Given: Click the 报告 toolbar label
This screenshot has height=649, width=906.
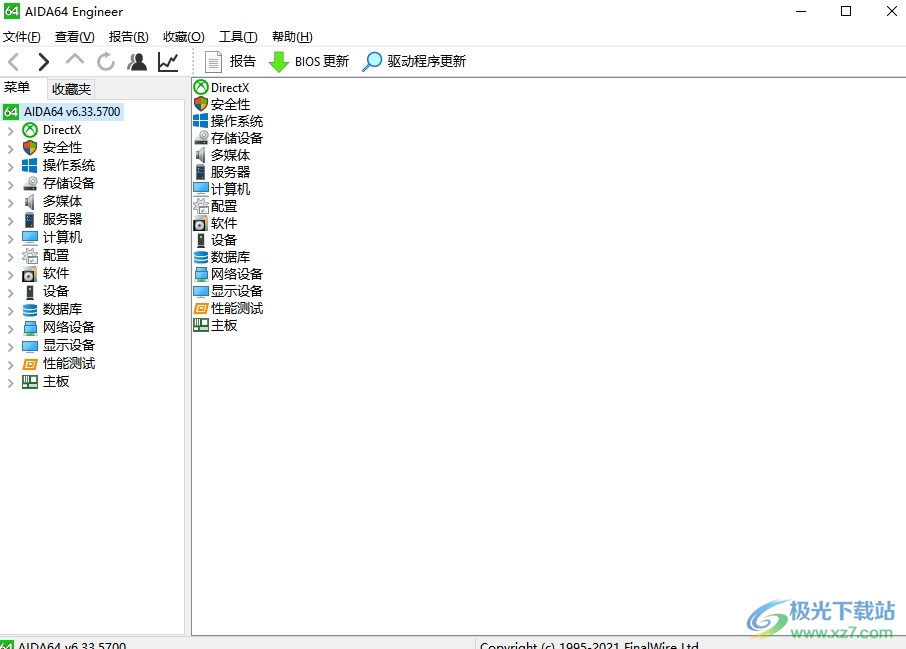Looking at the screenshot, I should (x=243, y=61).
